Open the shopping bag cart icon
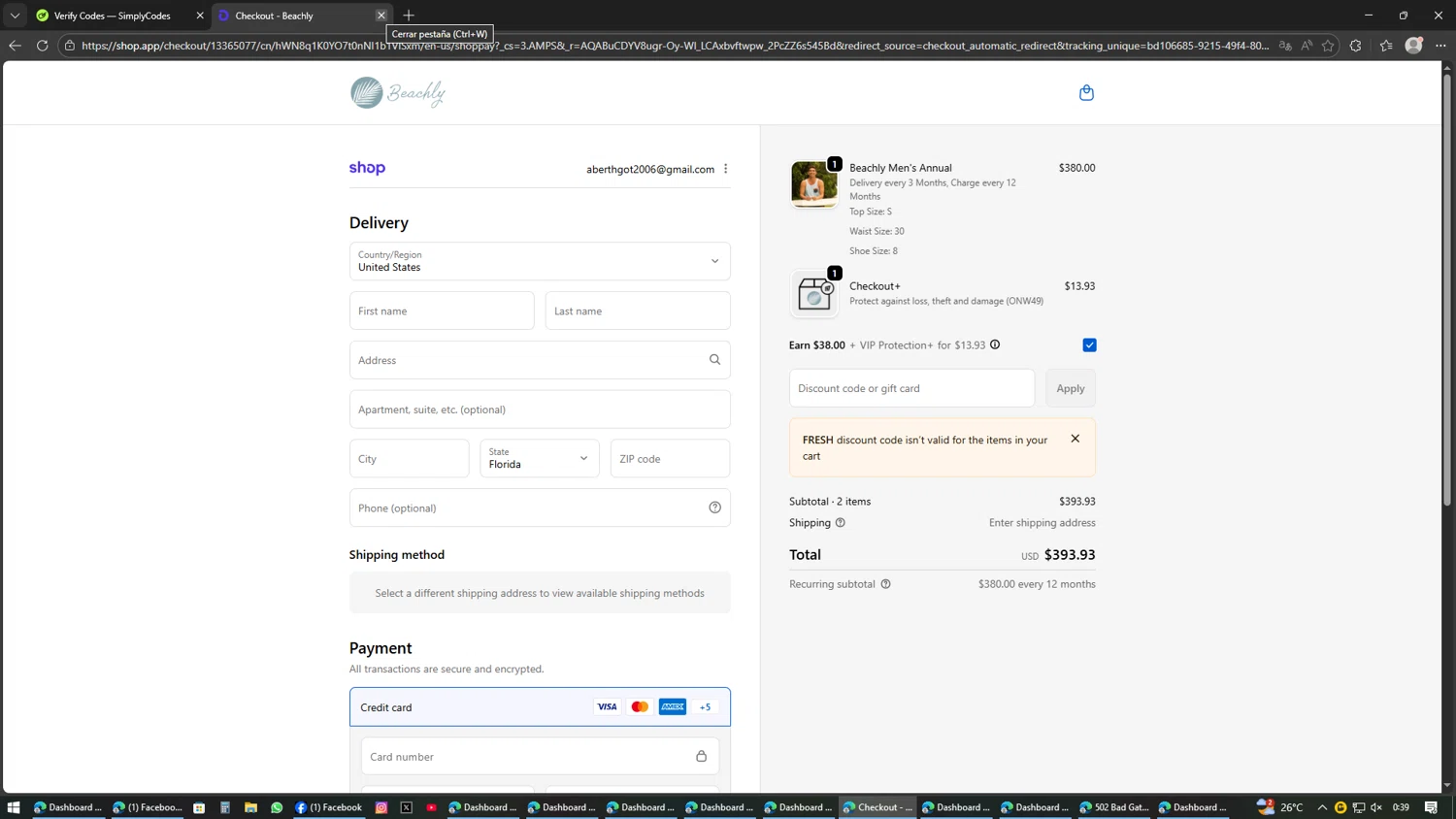This screenshot has height=819, width=1456. (1086, 93)
